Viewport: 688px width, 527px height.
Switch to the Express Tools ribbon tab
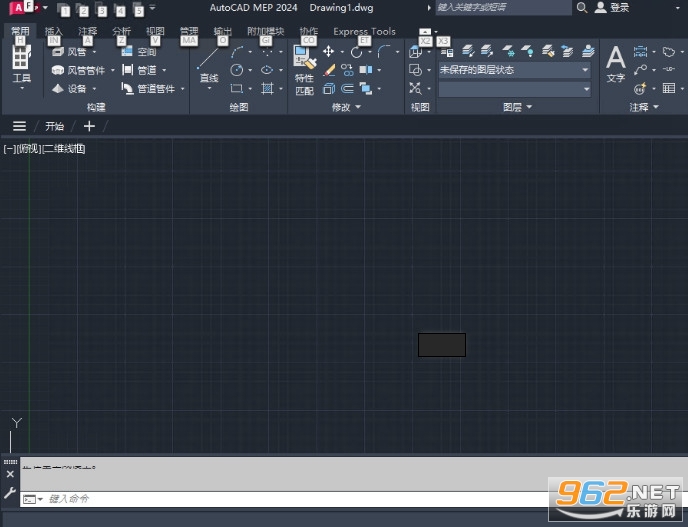(364, 31)
